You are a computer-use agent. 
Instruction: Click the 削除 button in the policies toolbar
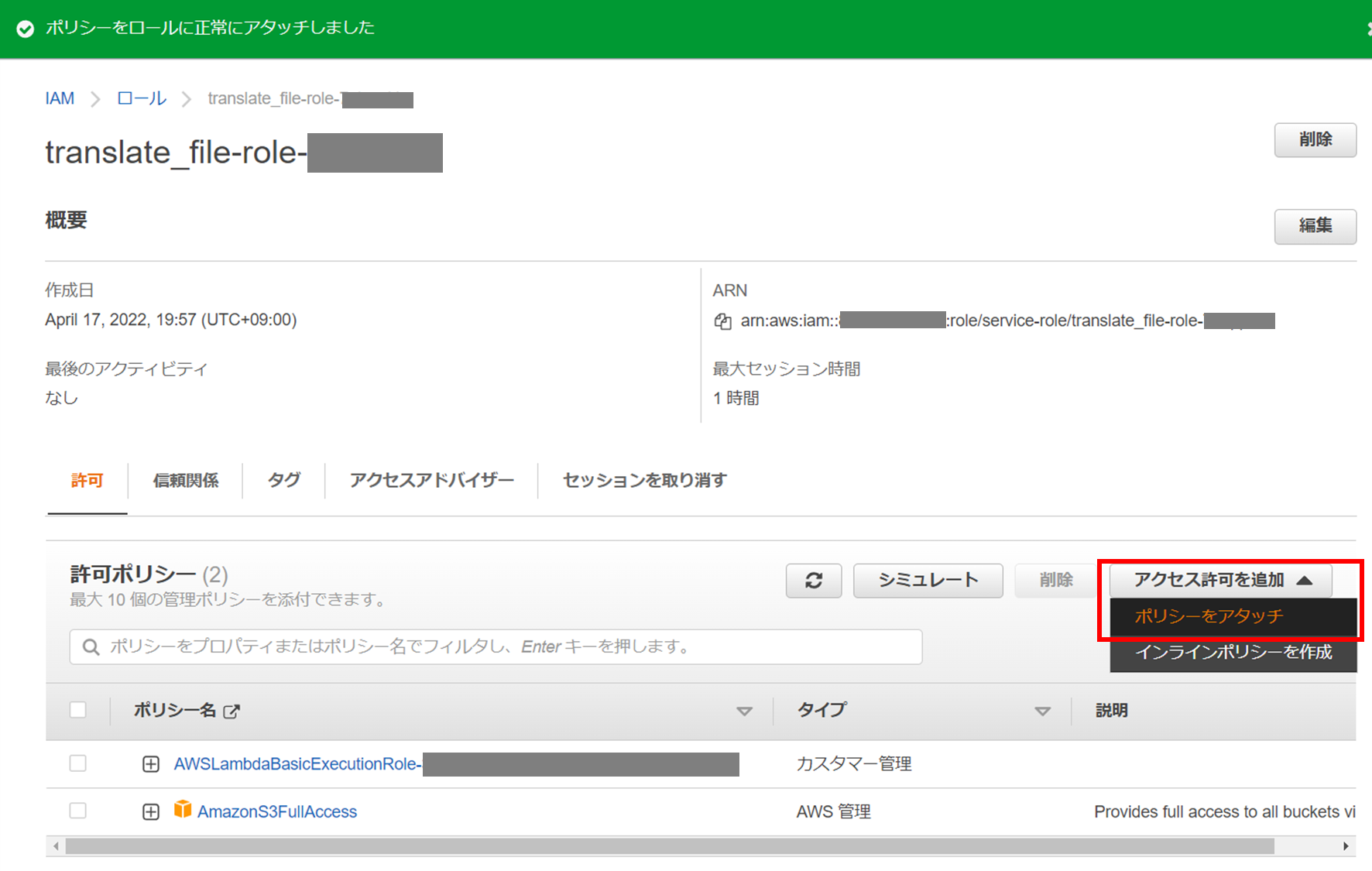[x=1056, y=581]
